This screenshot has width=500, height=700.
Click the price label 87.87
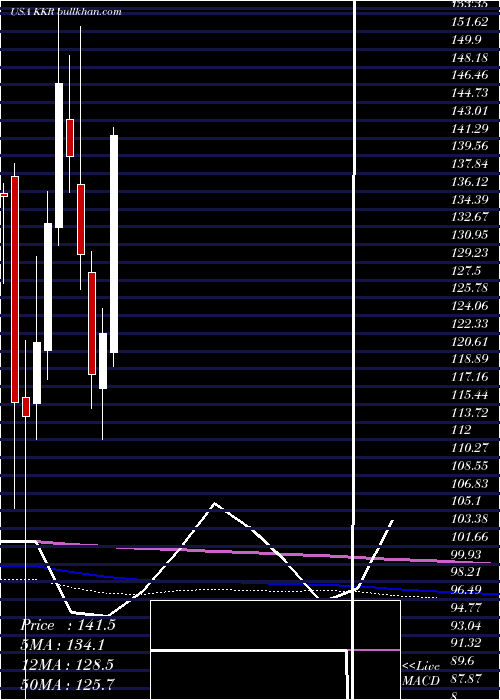click(x=467, y=678)
